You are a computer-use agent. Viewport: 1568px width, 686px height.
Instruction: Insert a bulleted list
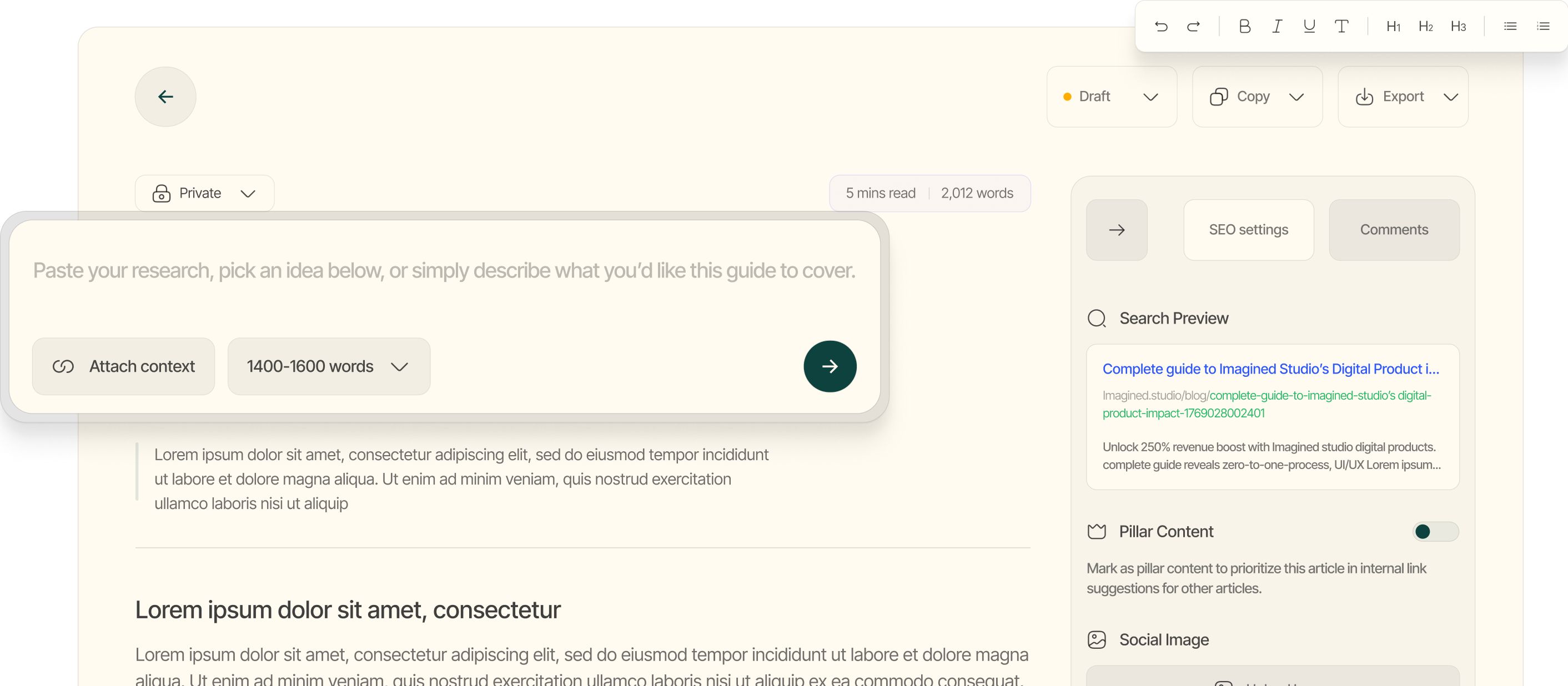[1510, 26]
